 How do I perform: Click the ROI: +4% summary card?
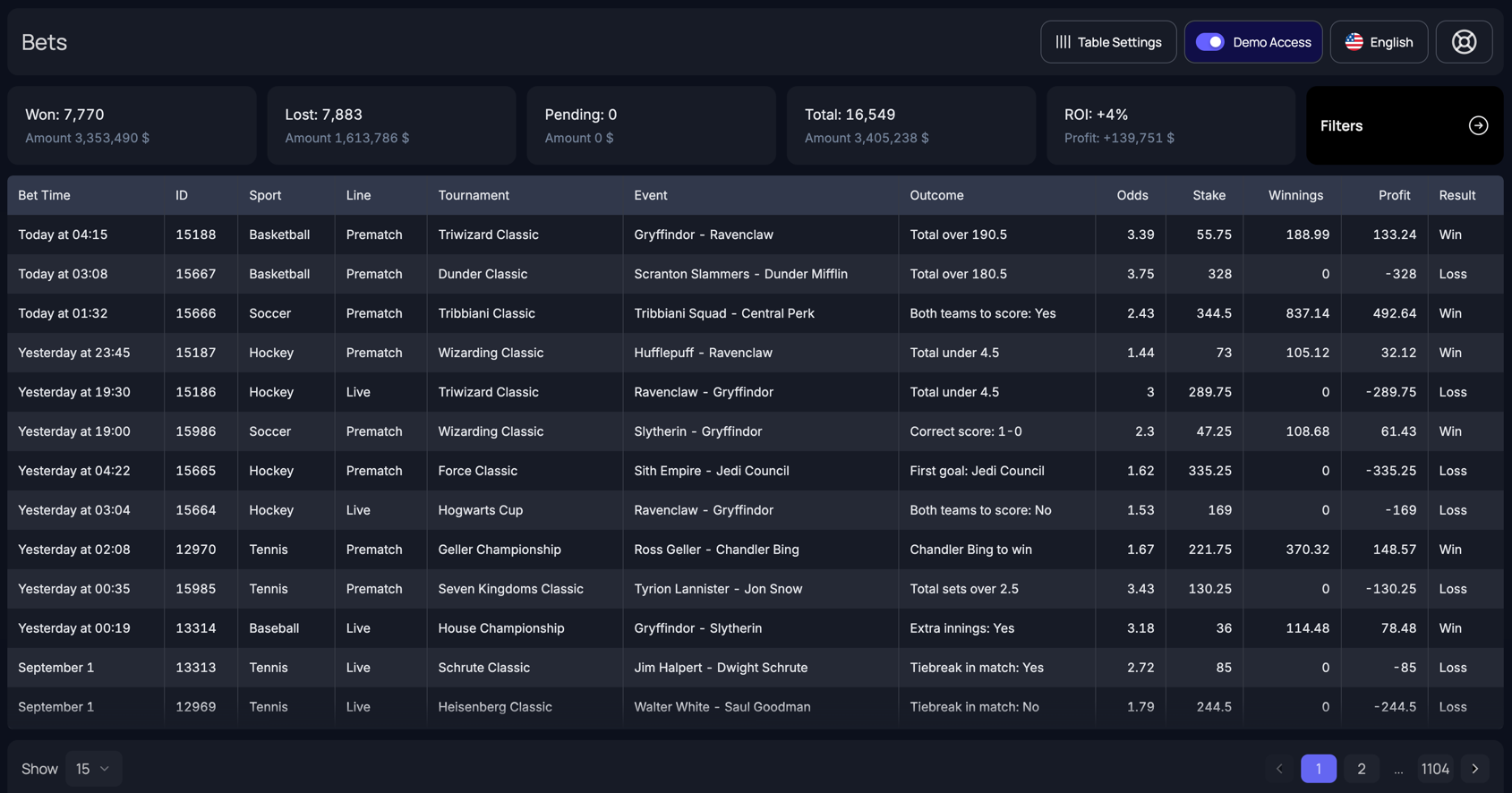pyautogui.click(x=1170, y=125)
